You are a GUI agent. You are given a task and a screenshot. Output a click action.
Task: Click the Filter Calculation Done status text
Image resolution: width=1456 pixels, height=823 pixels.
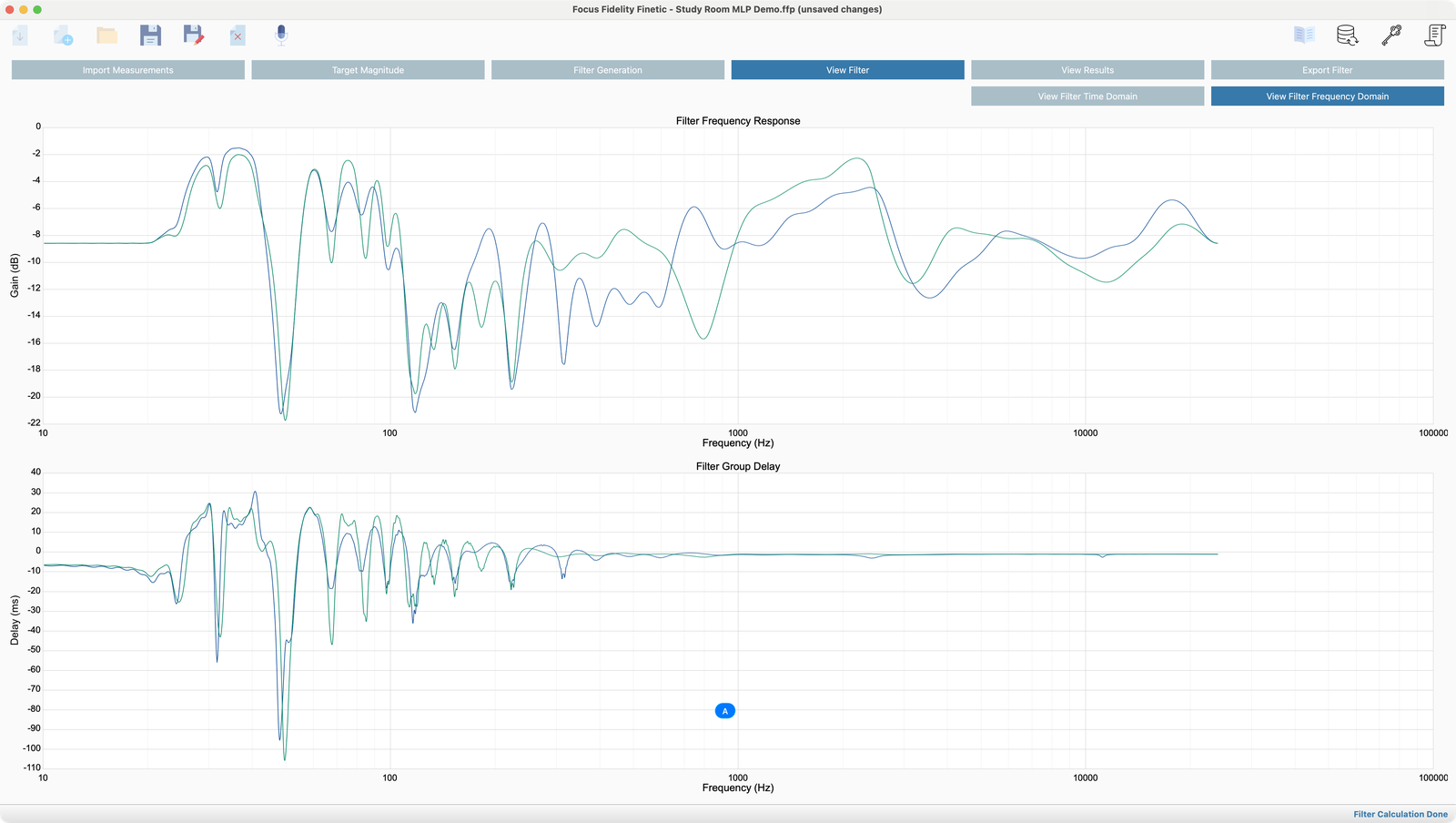[1400, 814]
